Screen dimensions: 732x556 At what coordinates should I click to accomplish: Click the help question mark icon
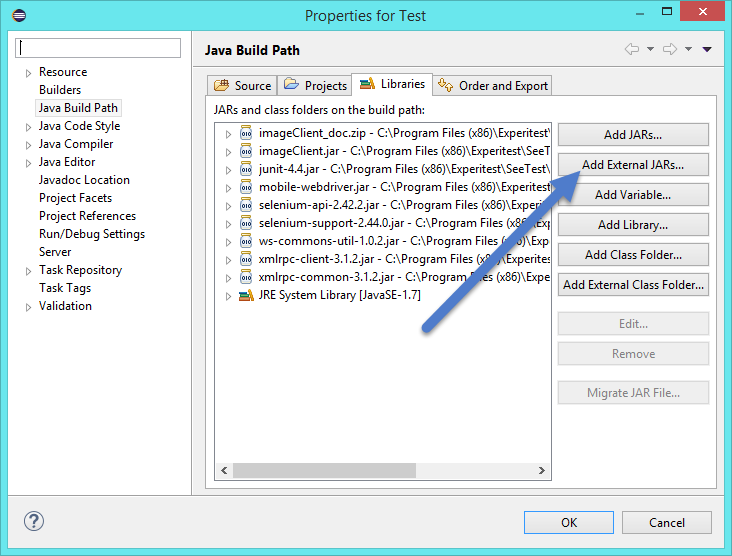[34, 521]
